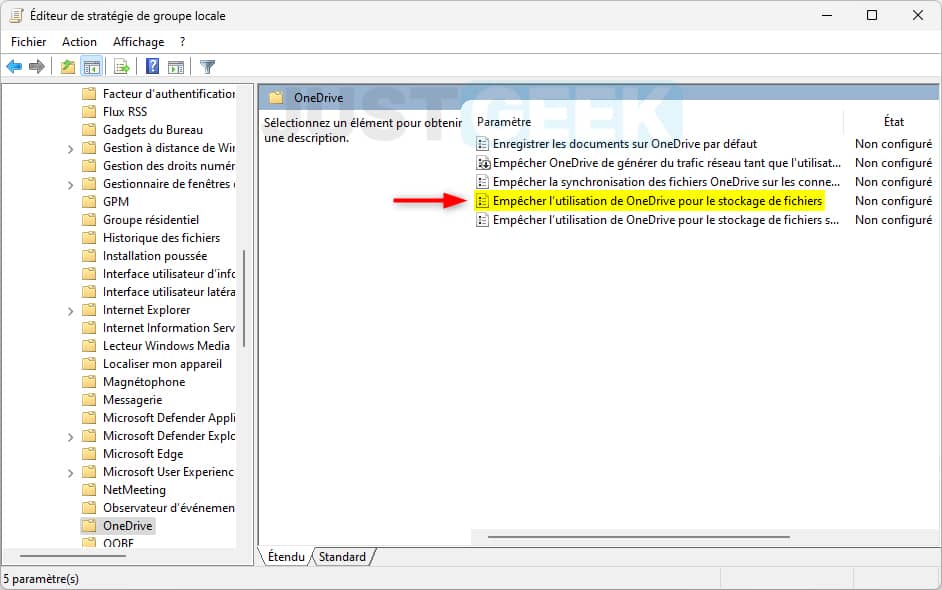The height and width of the screenshot is (590, 942).
Task: Expand the Gestion à distance de Windows node
Action: point(70,148)
